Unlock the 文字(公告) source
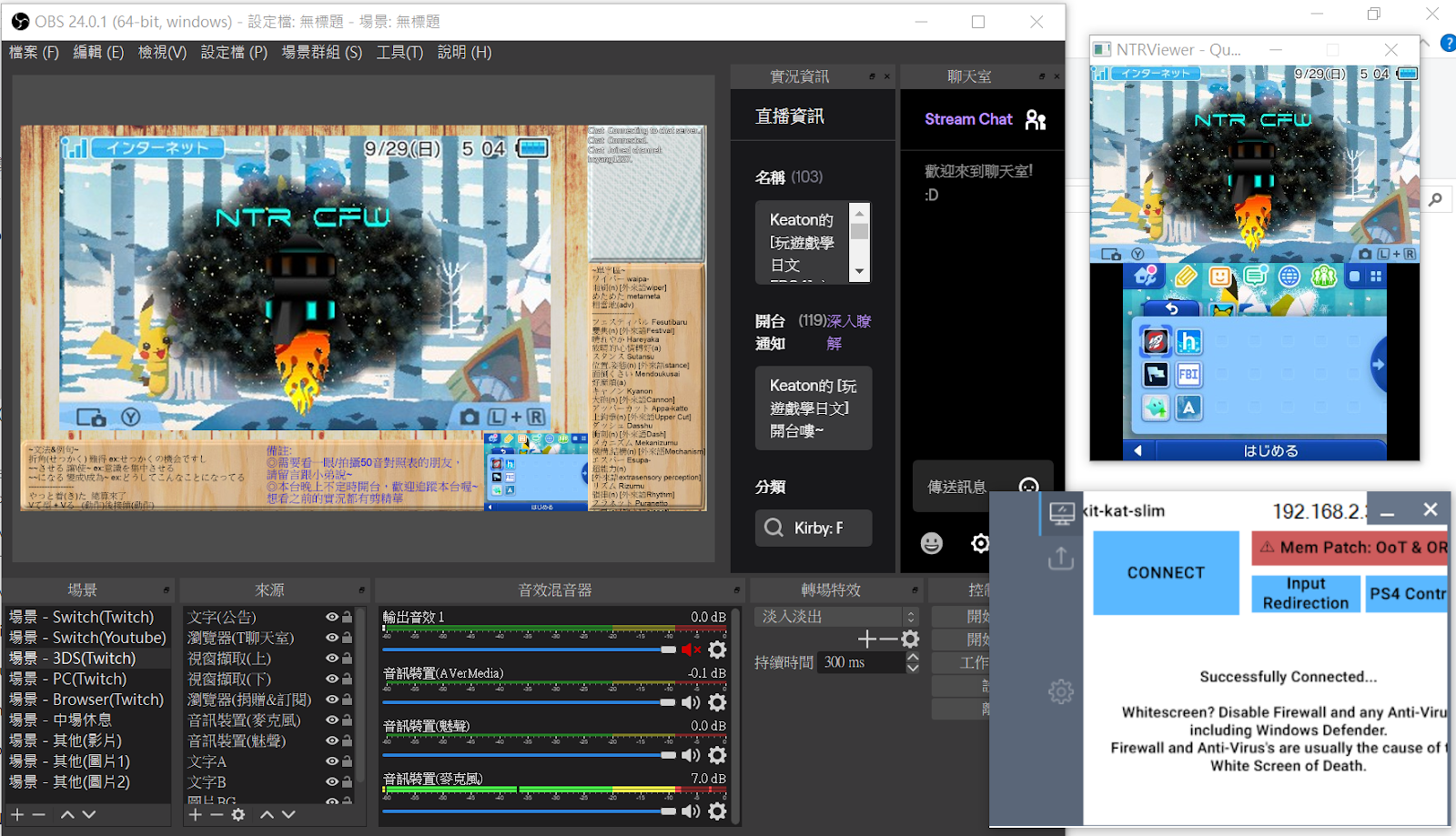 pyautogui.click(x=347, y=617)
